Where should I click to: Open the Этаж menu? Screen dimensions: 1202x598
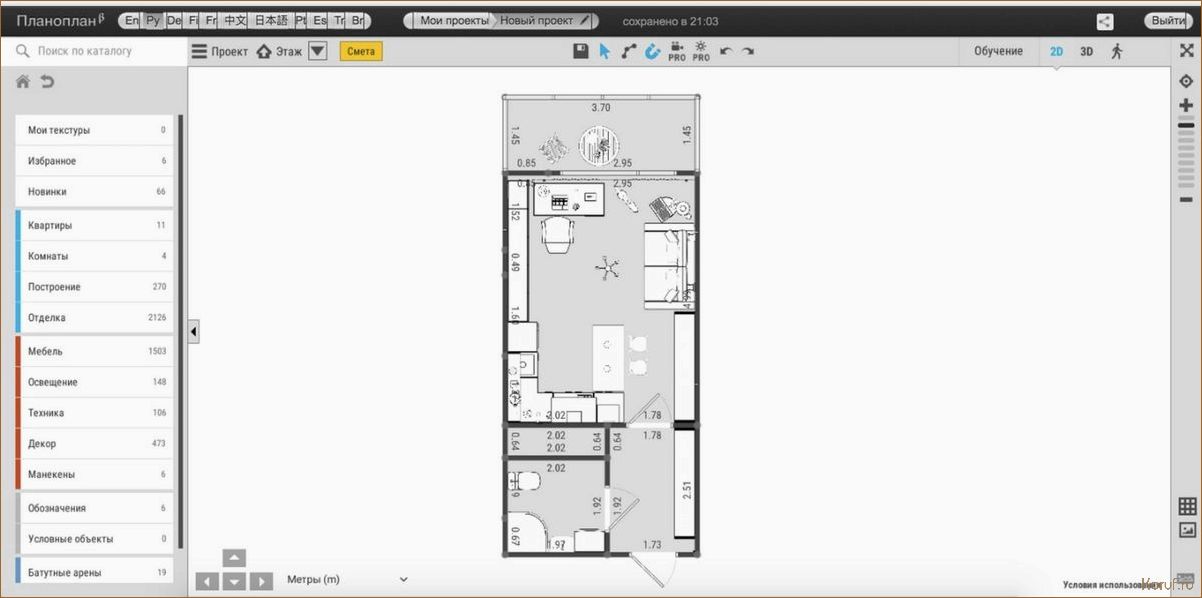pos(279,51)
